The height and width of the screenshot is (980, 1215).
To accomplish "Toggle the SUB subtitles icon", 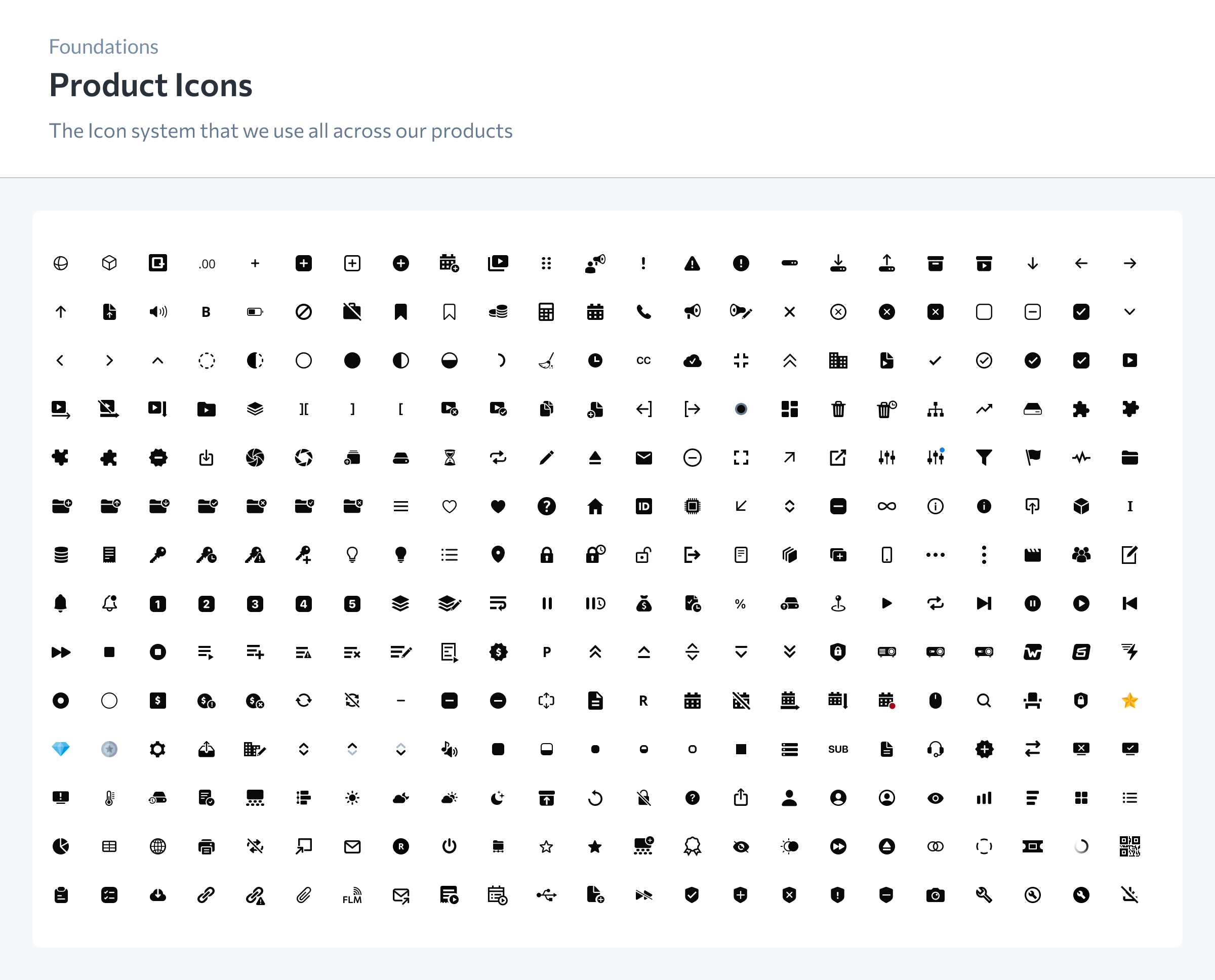I will 838,749.
